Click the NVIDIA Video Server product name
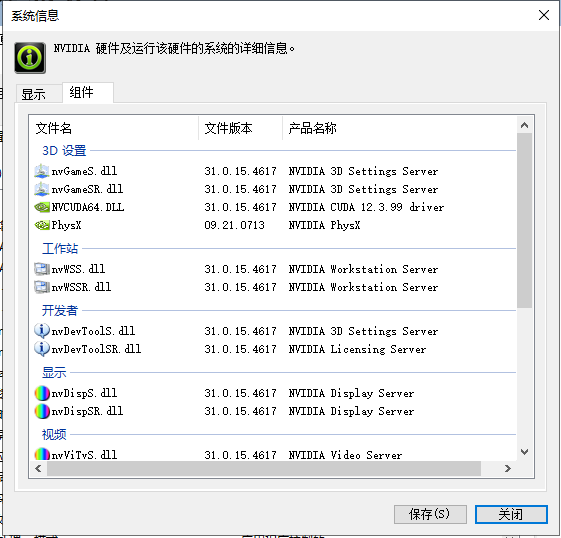This screenshot has width=561, height=538. (x=345, y=455)
